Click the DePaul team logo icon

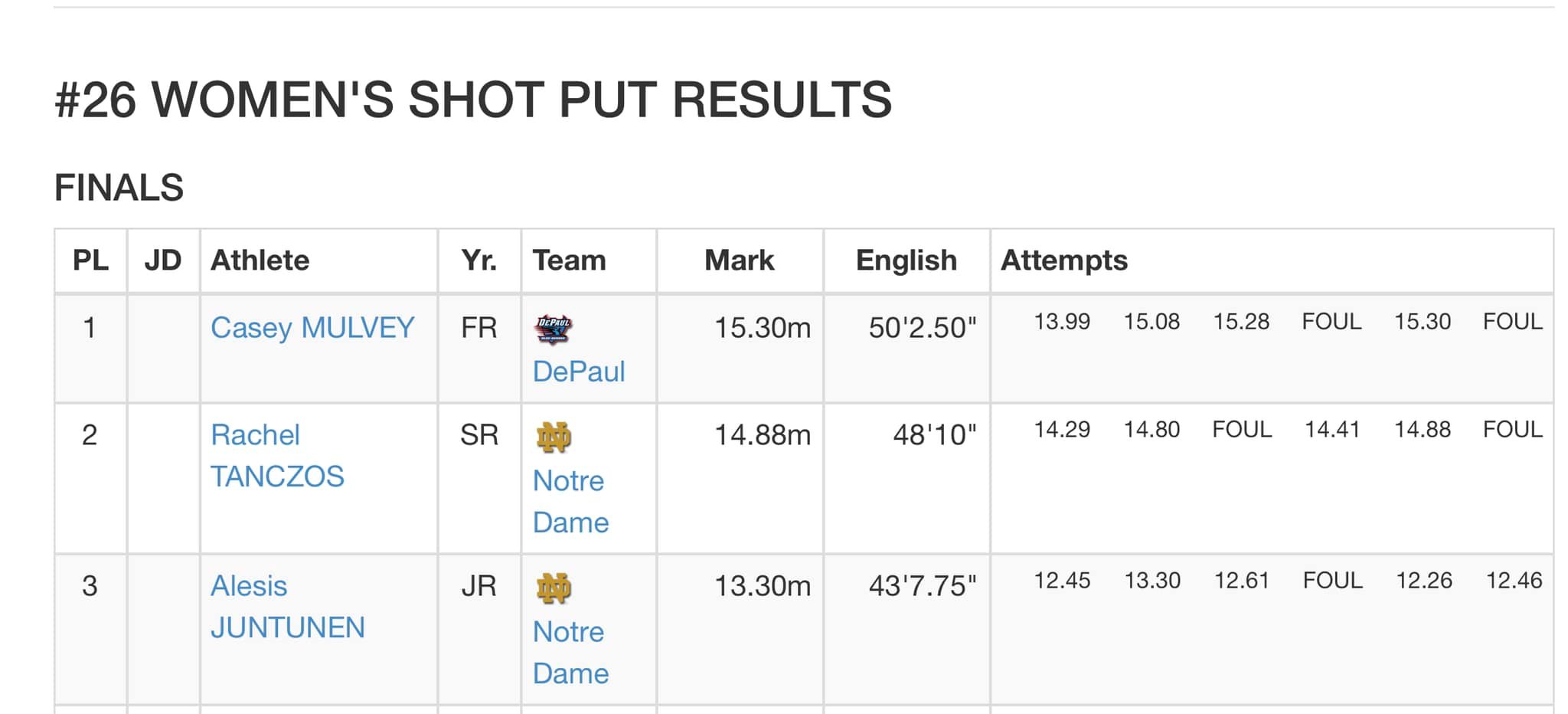click(553, 329)
